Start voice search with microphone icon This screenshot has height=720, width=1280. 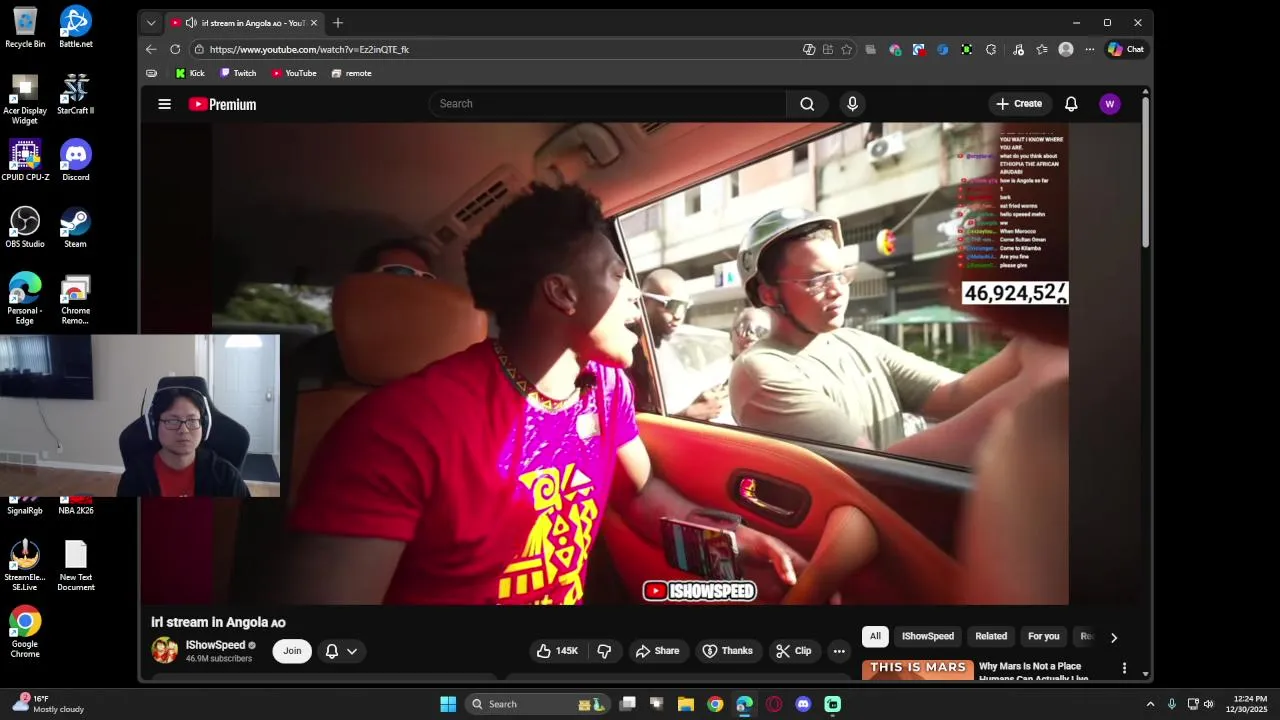coord(852,104)
